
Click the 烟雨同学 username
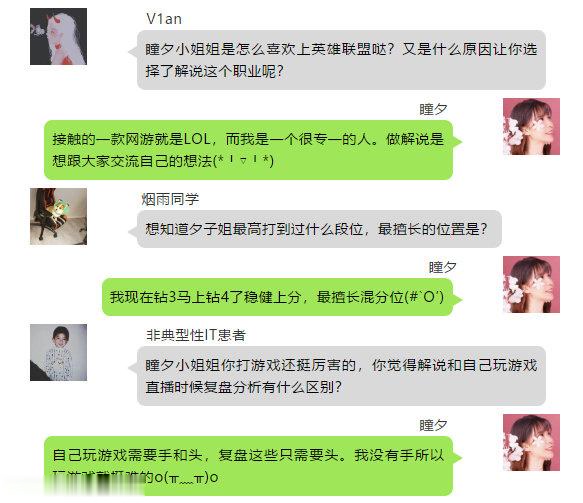point(170,199)
